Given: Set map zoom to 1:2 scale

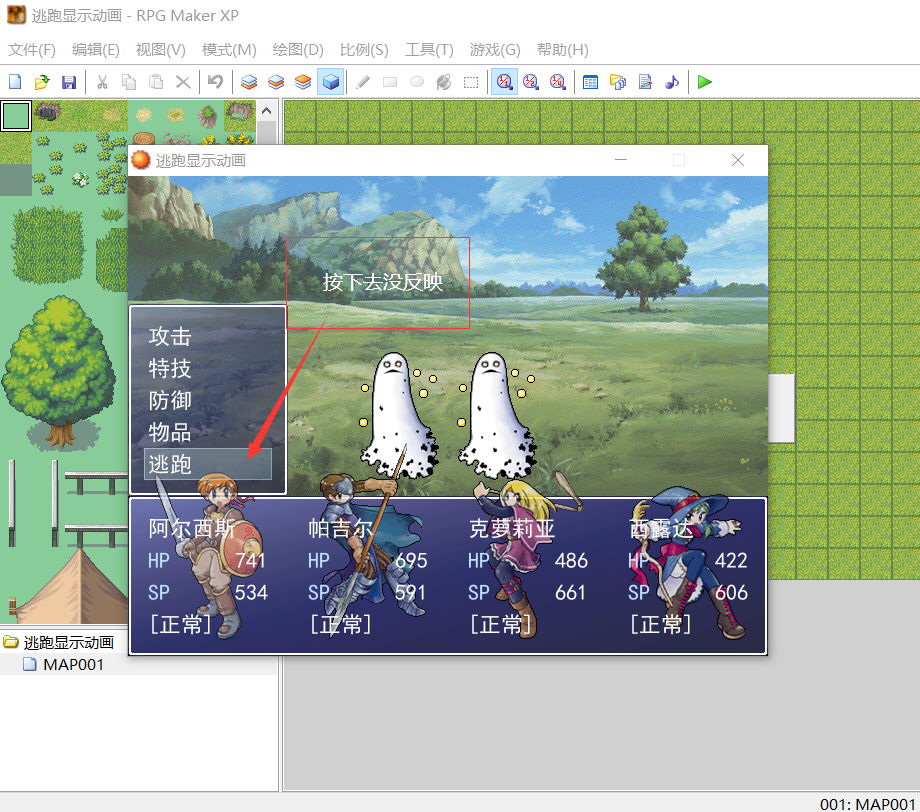Looking at the screenshot, I should (531, 82).
